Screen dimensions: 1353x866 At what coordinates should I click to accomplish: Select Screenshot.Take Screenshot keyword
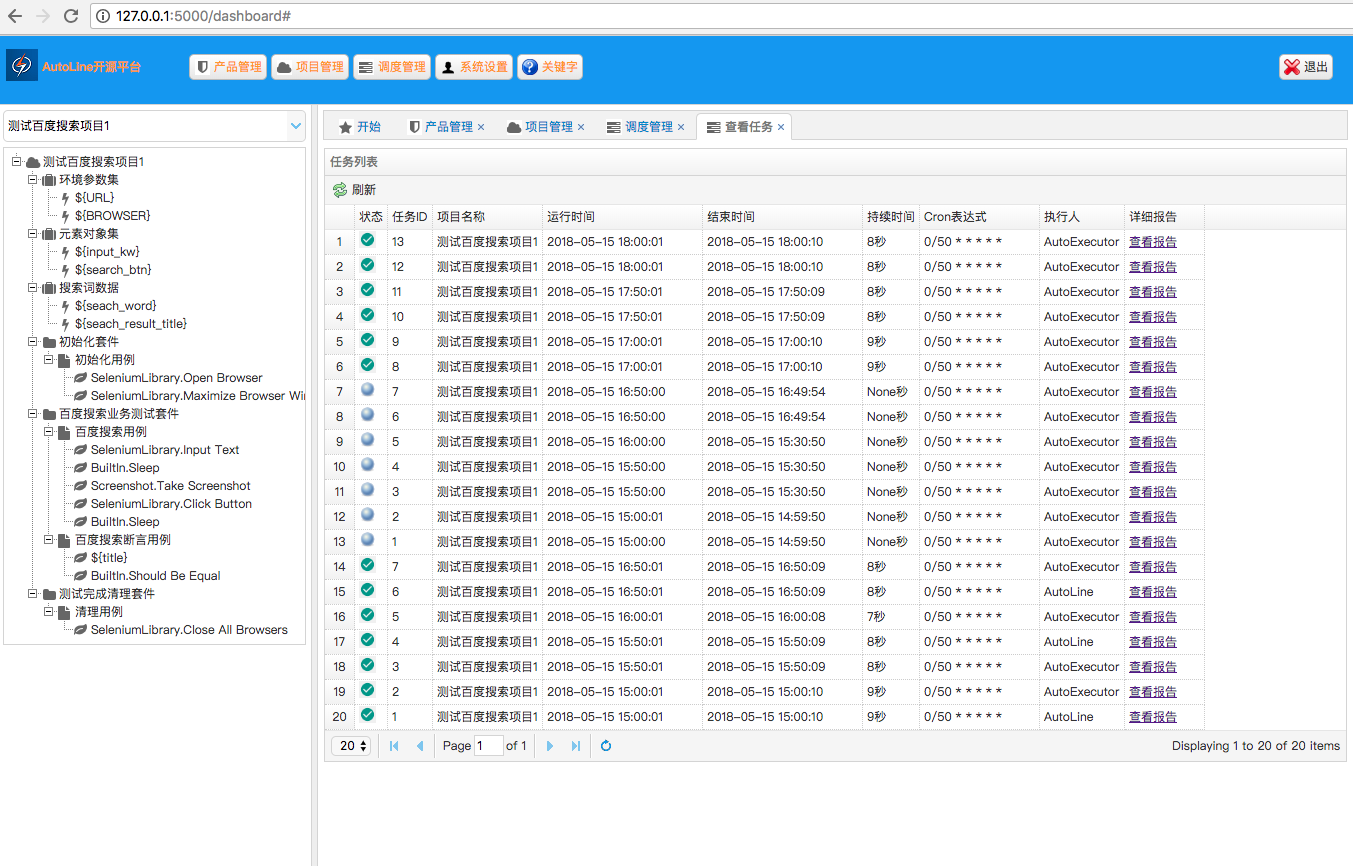coord(170,486)
